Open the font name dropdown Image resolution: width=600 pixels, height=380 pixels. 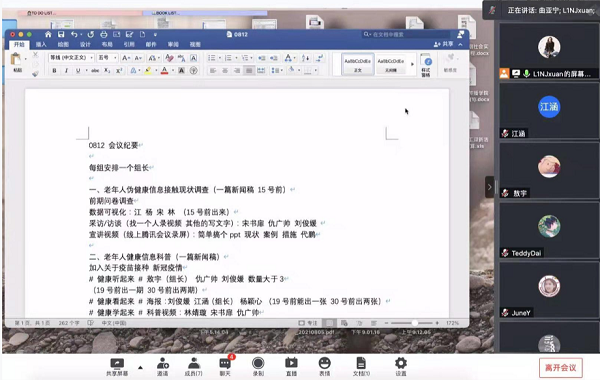(71, 58)
